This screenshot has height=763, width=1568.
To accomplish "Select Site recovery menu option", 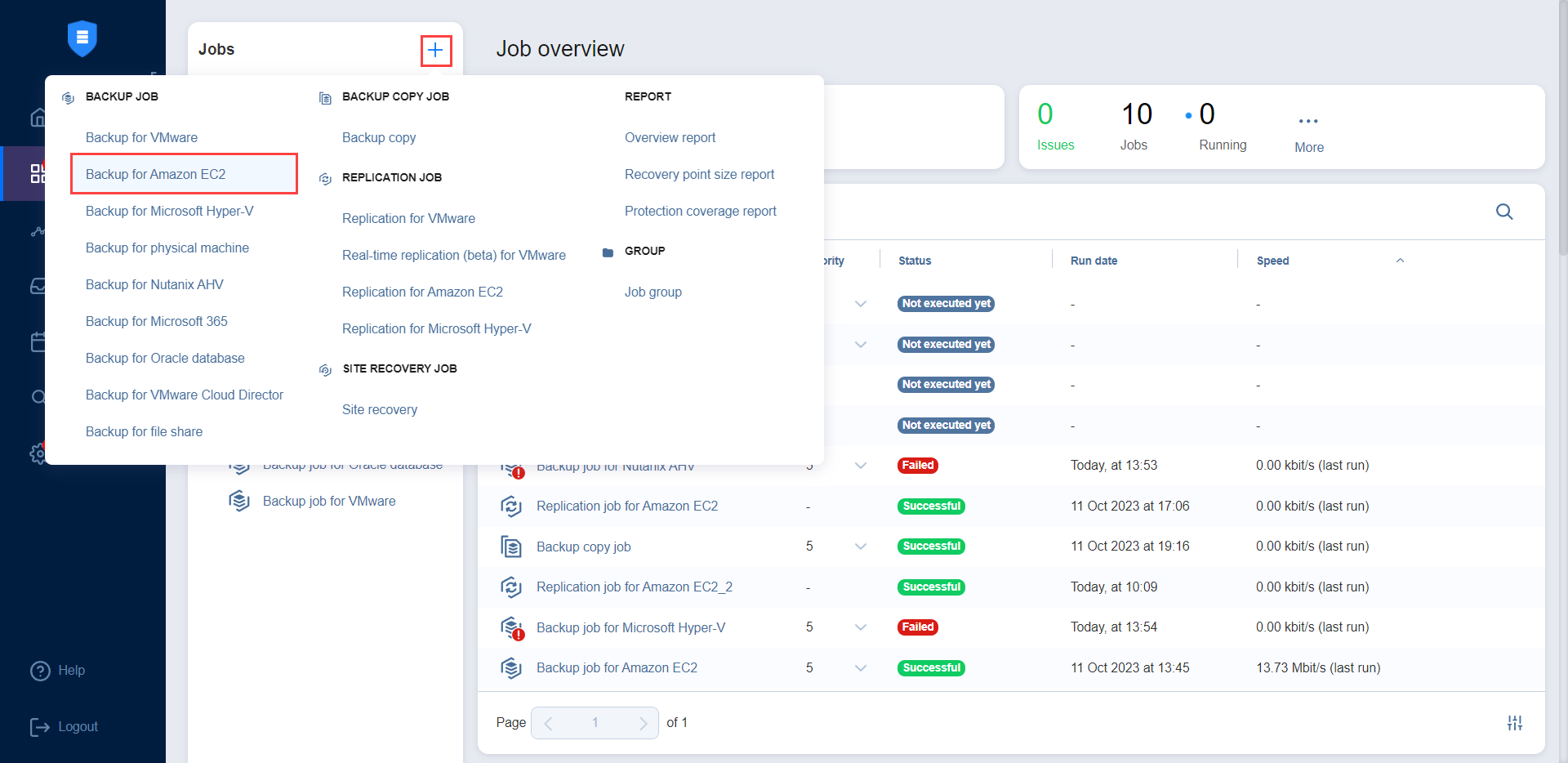I will [x=379, y=409].
